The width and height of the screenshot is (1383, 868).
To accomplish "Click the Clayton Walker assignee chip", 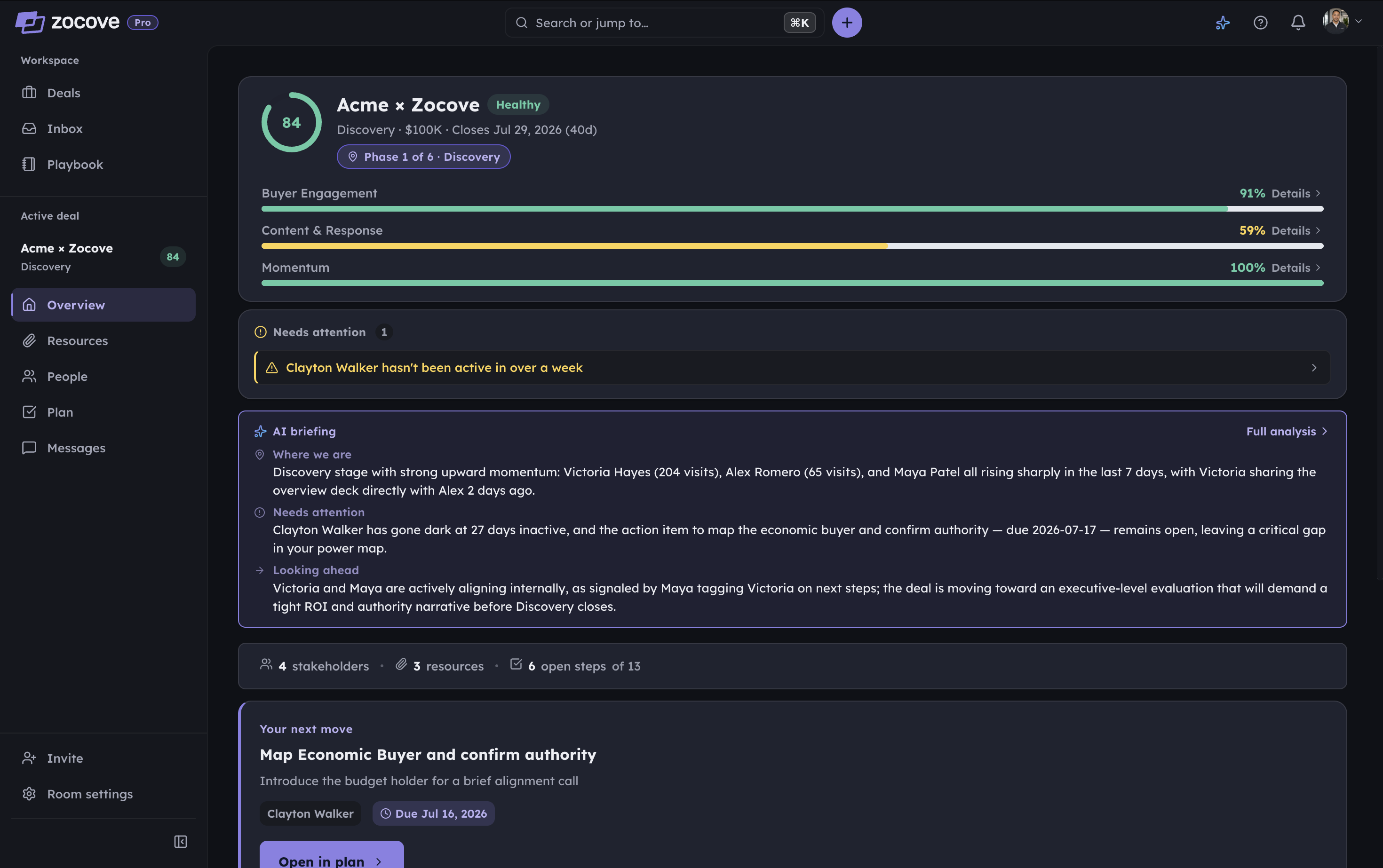I will tap(310, 813).
